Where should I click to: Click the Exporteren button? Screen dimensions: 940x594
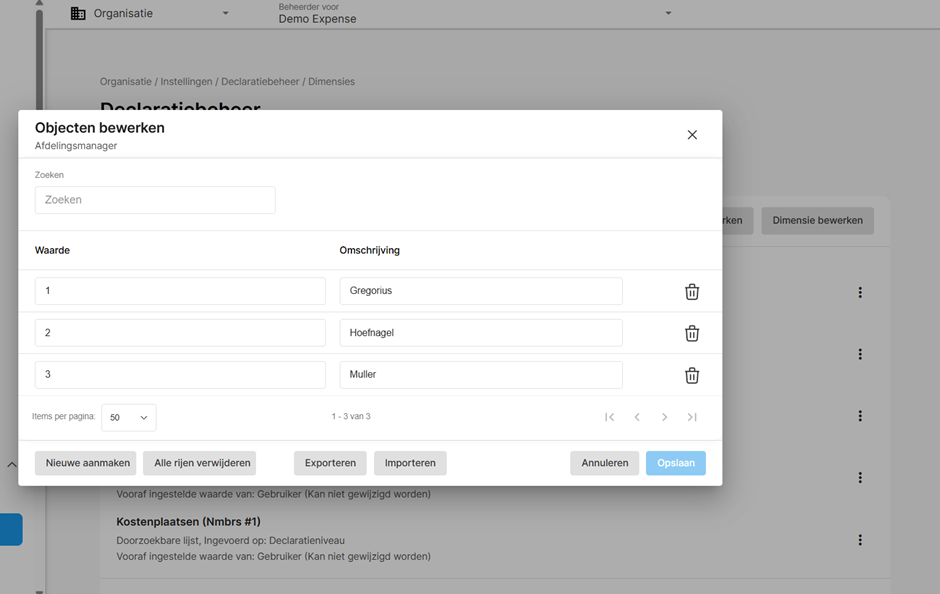click(x=330, y=463)
